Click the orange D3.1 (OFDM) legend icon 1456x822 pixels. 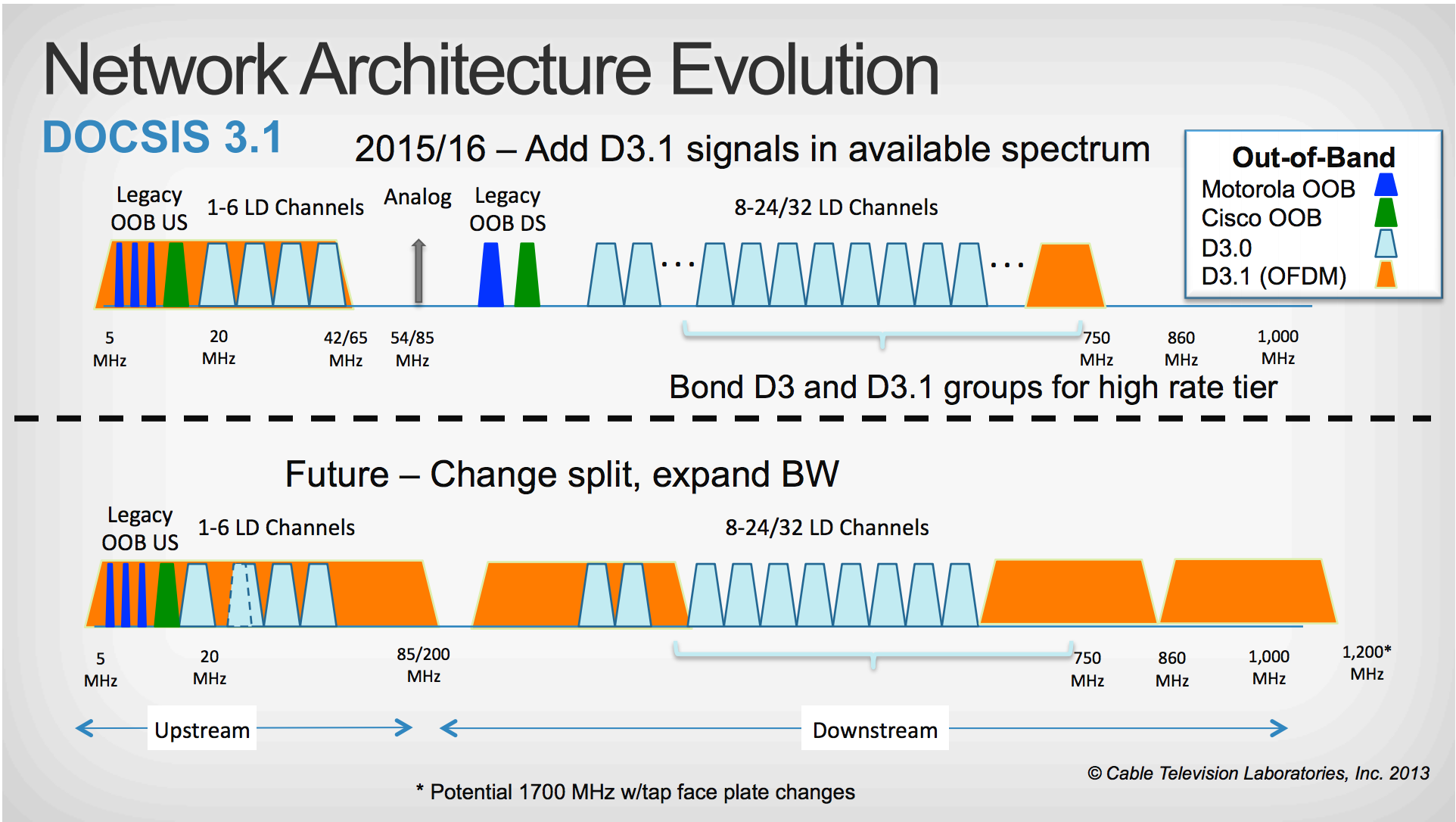pyautogui.click(x=1386, y=275)
